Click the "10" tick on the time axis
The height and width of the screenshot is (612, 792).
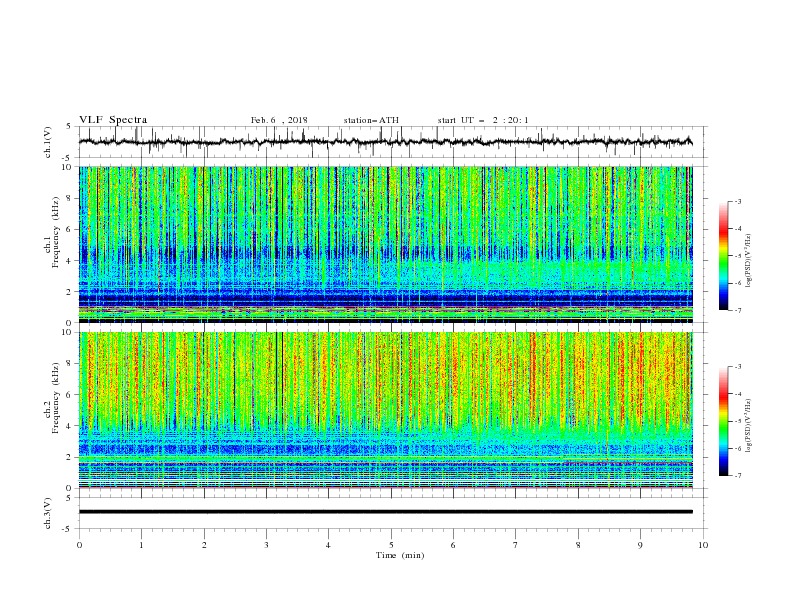click(703, 545)
